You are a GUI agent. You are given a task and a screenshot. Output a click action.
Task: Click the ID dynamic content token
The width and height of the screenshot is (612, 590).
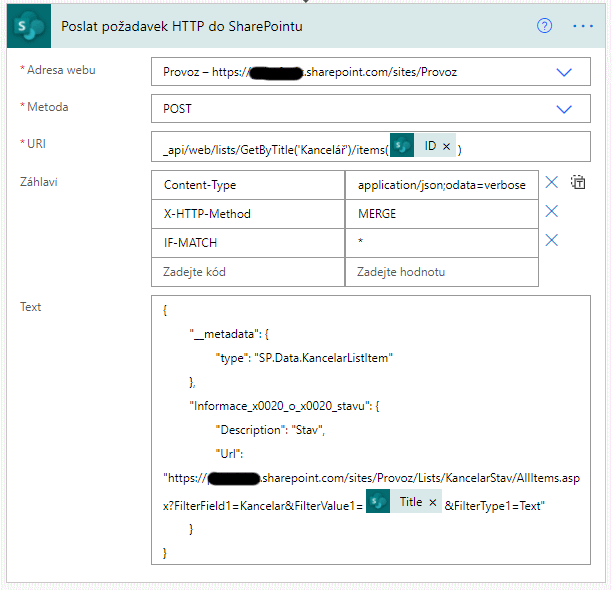(x=423, y=145)
